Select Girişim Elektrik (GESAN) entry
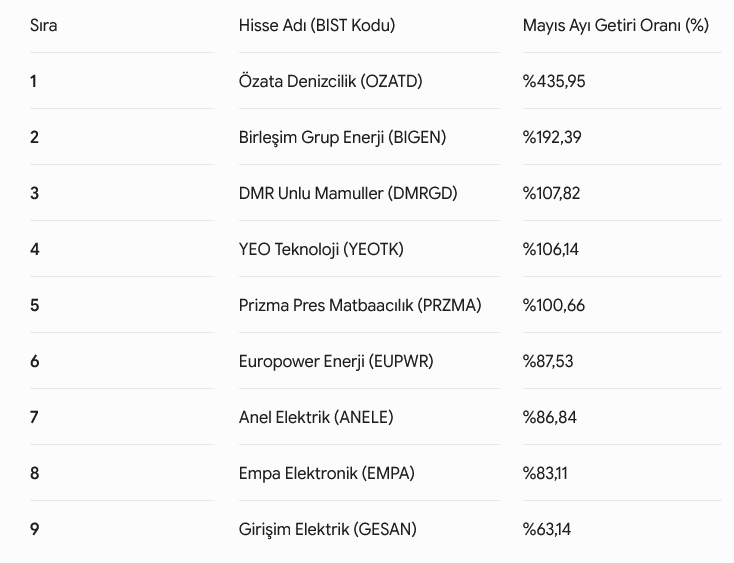The width and height of the screenshot is (734, 563). click(328, 529)
